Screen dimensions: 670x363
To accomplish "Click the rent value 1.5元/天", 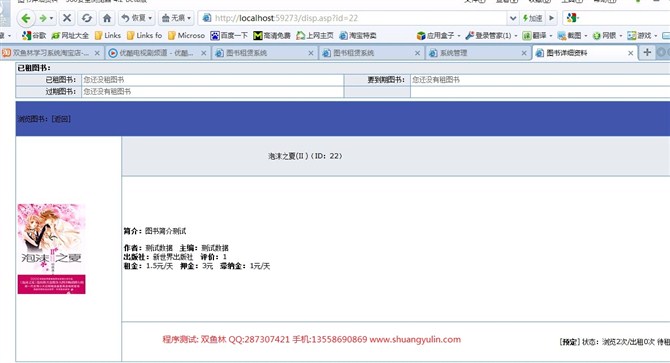I will [x=160, y=266].
